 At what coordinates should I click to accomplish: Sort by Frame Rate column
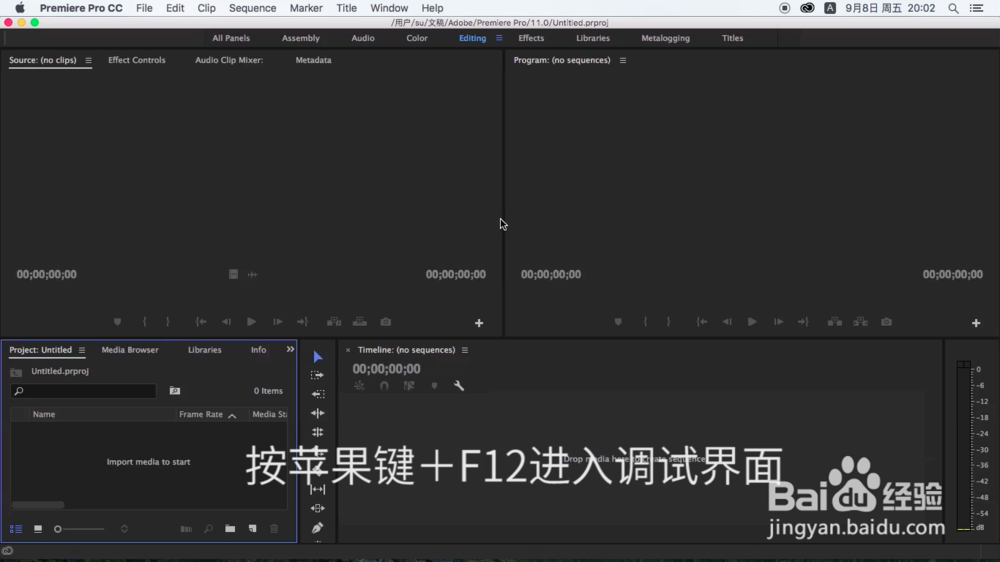tap(201, 415)
